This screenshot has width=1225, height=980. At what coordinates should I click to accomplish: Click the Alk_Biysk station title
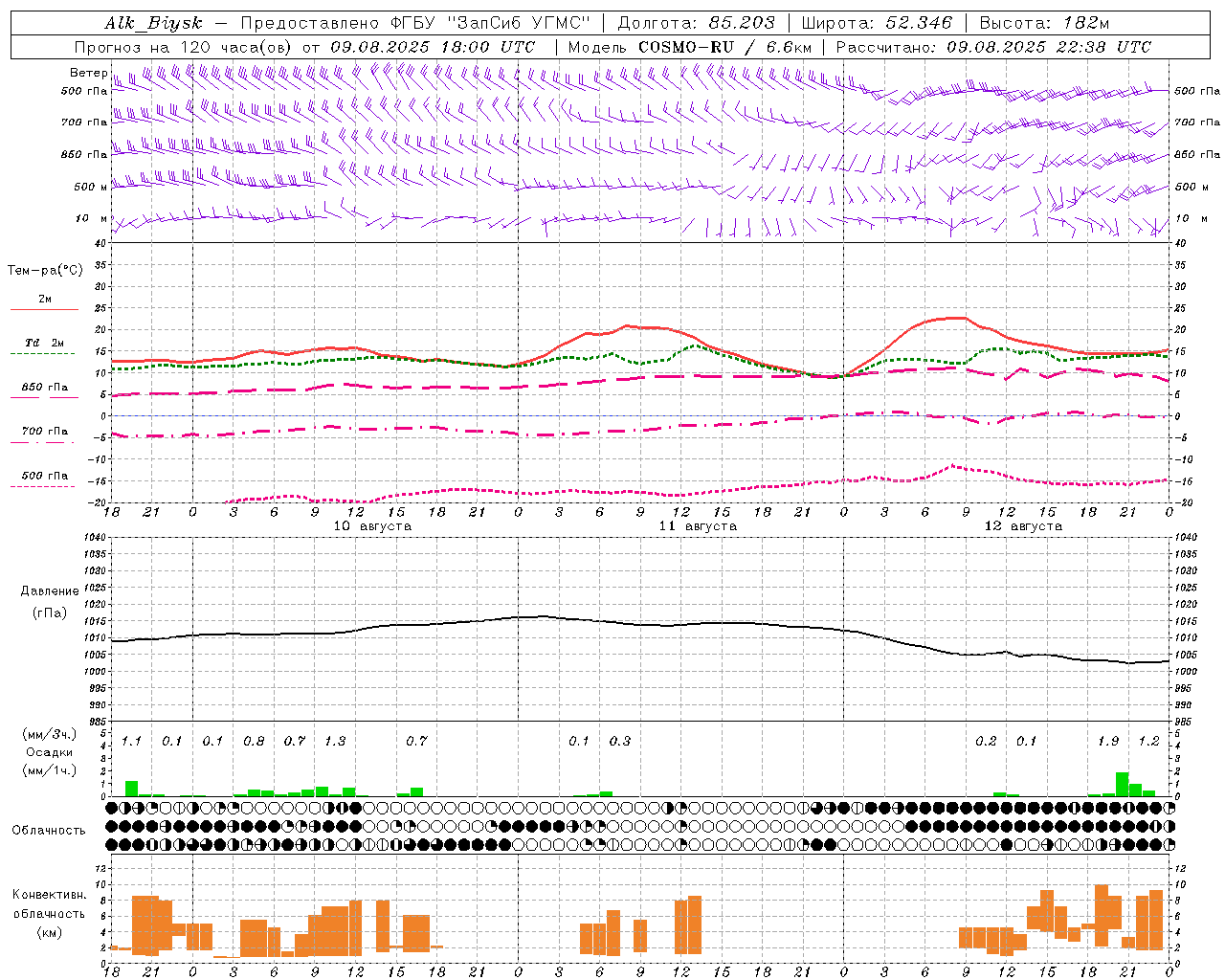click(x=153, y=23)
